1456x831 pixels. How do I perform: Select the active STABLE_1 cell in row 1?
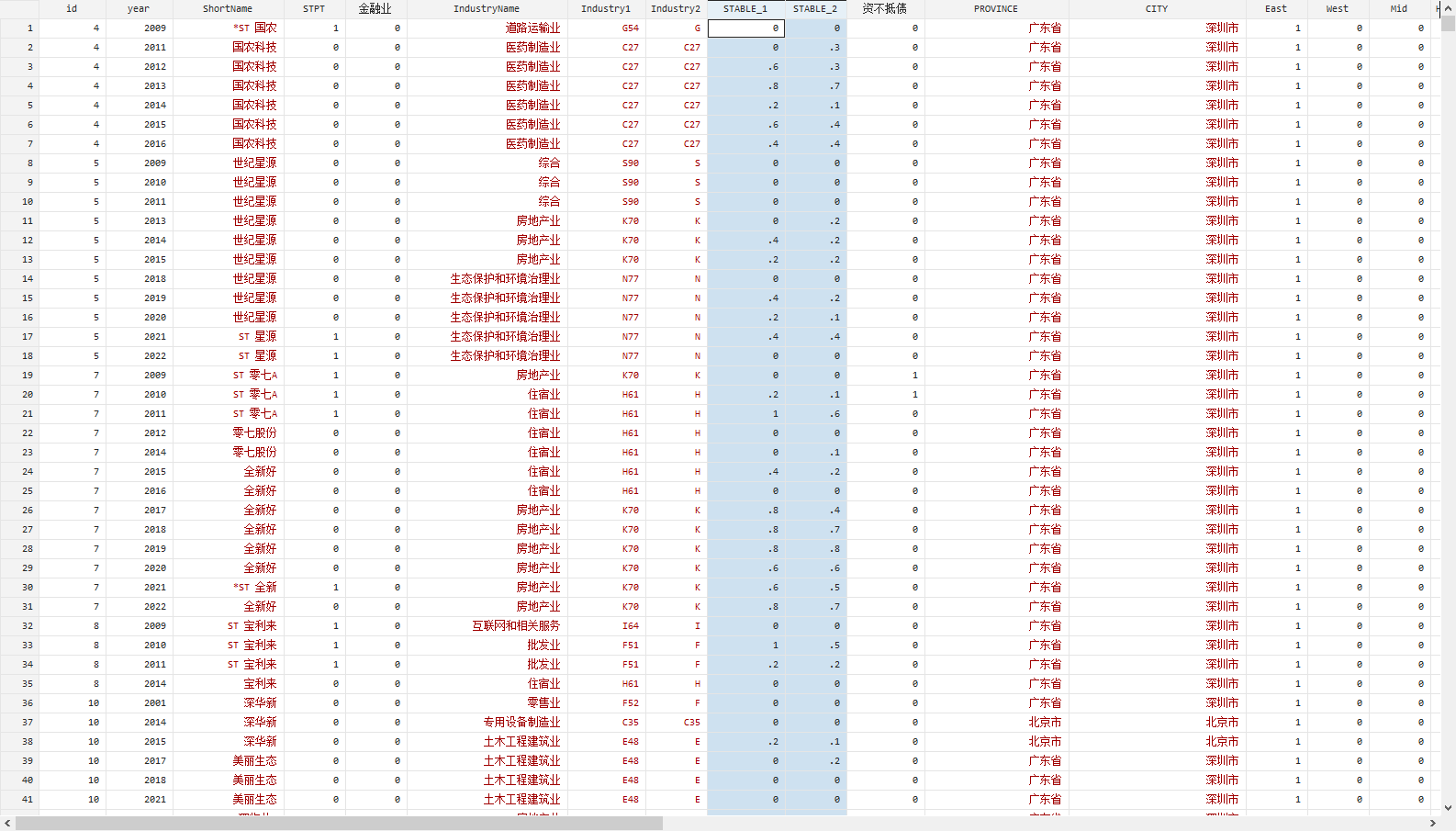point(745,28)
